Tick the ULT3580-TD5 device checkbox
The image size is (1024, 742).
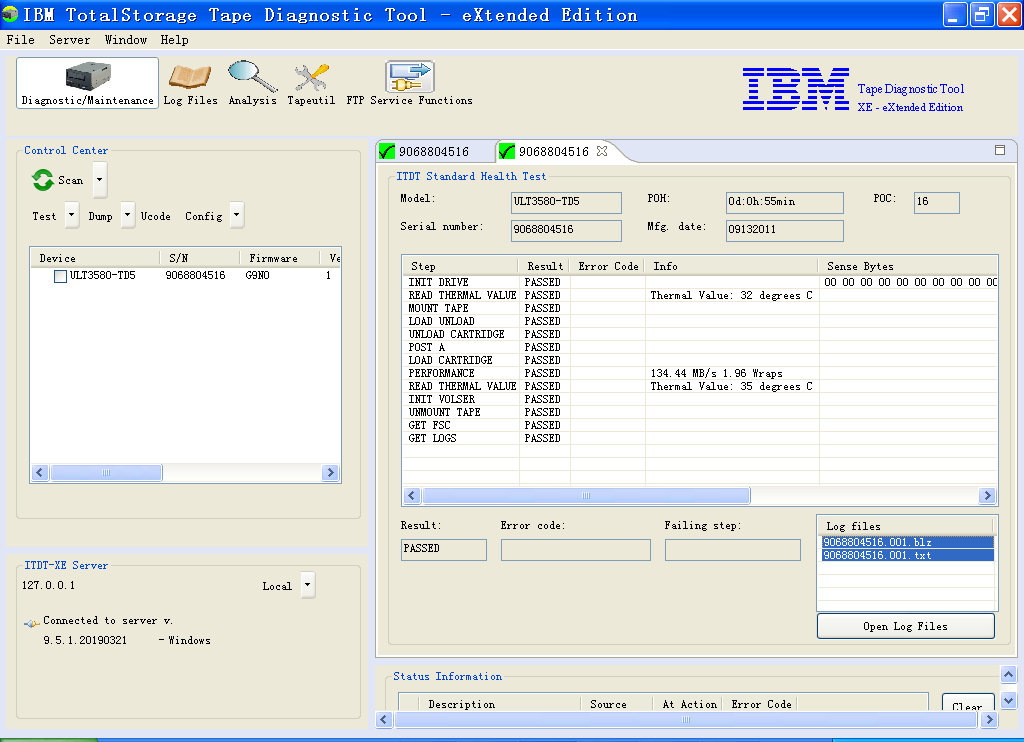coord(60,276)
